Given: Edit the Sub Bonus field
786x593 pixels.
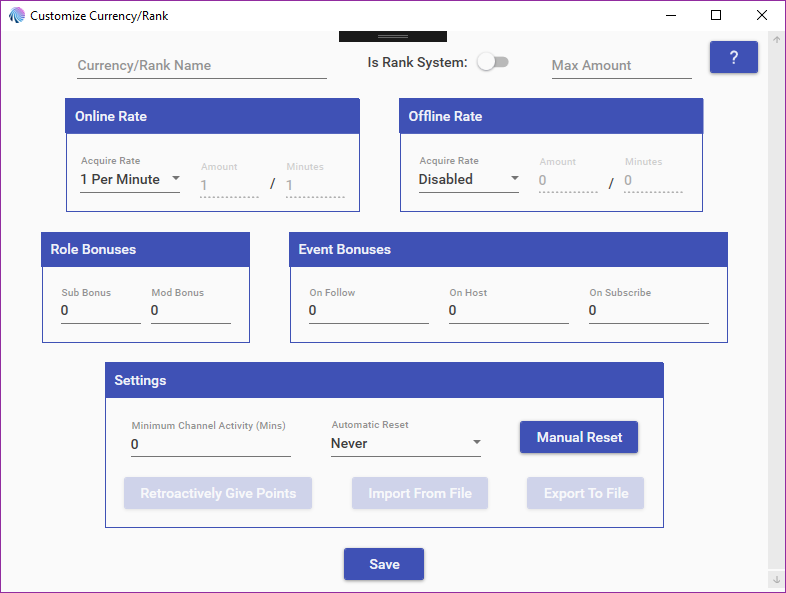Looking at the screenshot, I should pos(100,311).
